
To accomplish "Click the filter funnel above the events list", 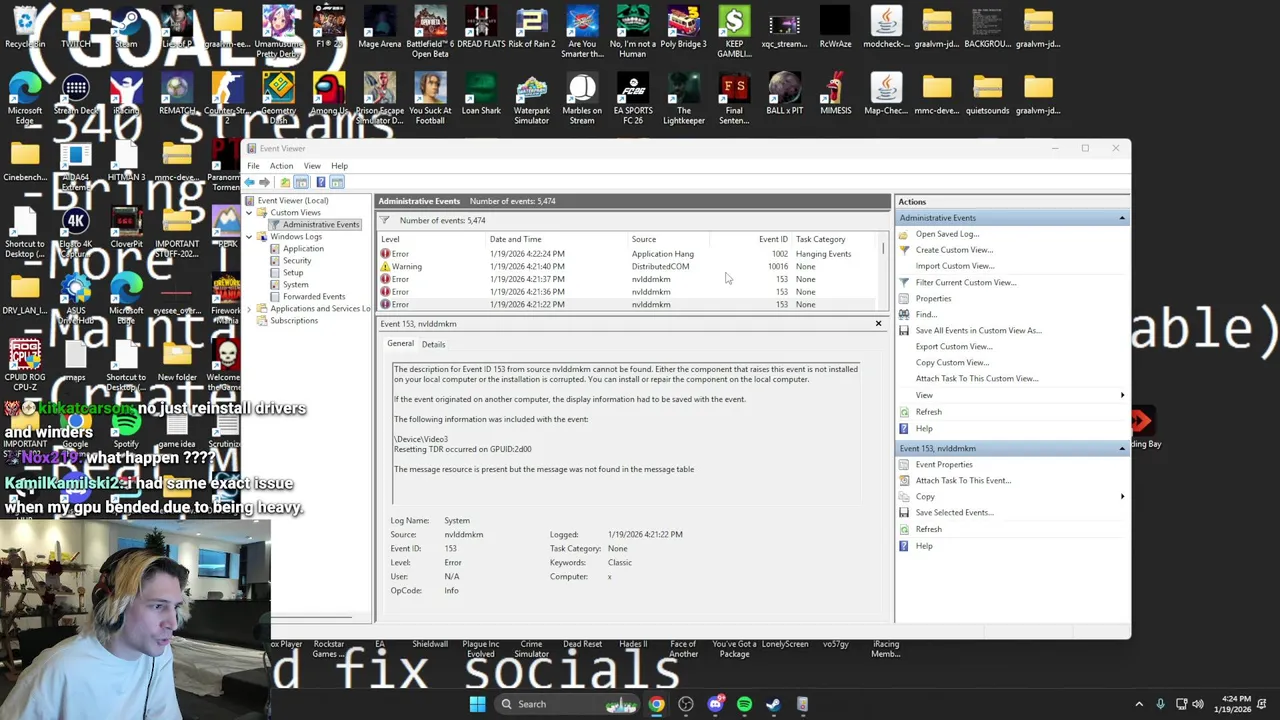I will pos(385,220).
